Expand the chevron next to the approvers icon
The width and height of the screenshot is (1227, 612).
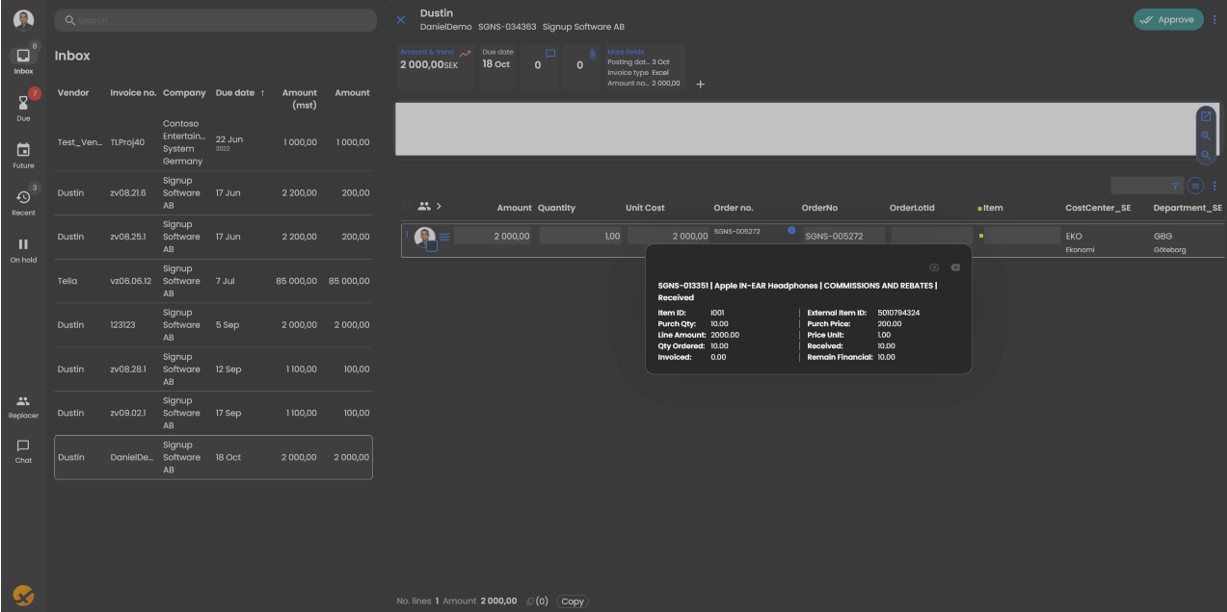pyautogui.click(x=438, y=207)
